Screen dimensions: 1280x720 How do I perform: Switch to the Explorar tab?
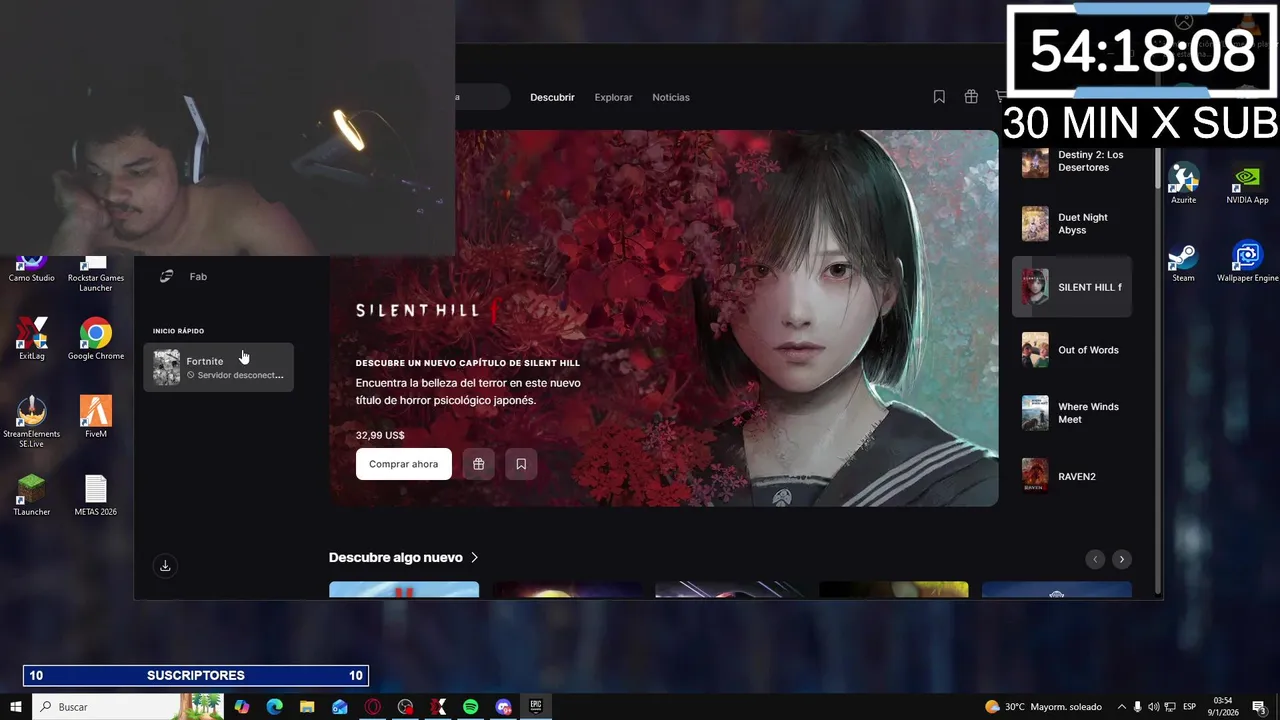pos(613,97)
